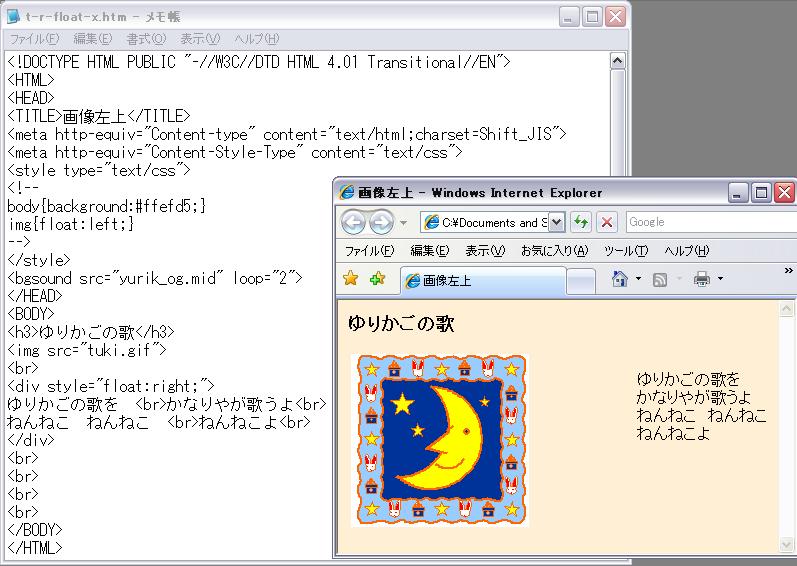Close the Internet Explorer window
Image resolution: width=797 pixels, height=566 pixels.
785,193
